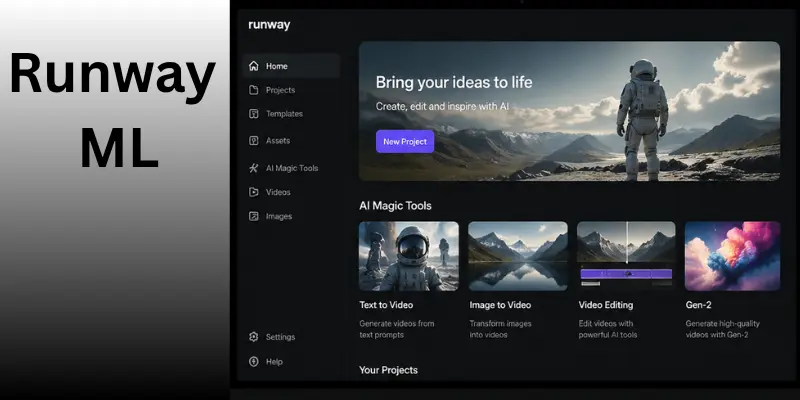Click the Settings gear icon
Viewport: 800px width, 400px height.
[254, 337]
